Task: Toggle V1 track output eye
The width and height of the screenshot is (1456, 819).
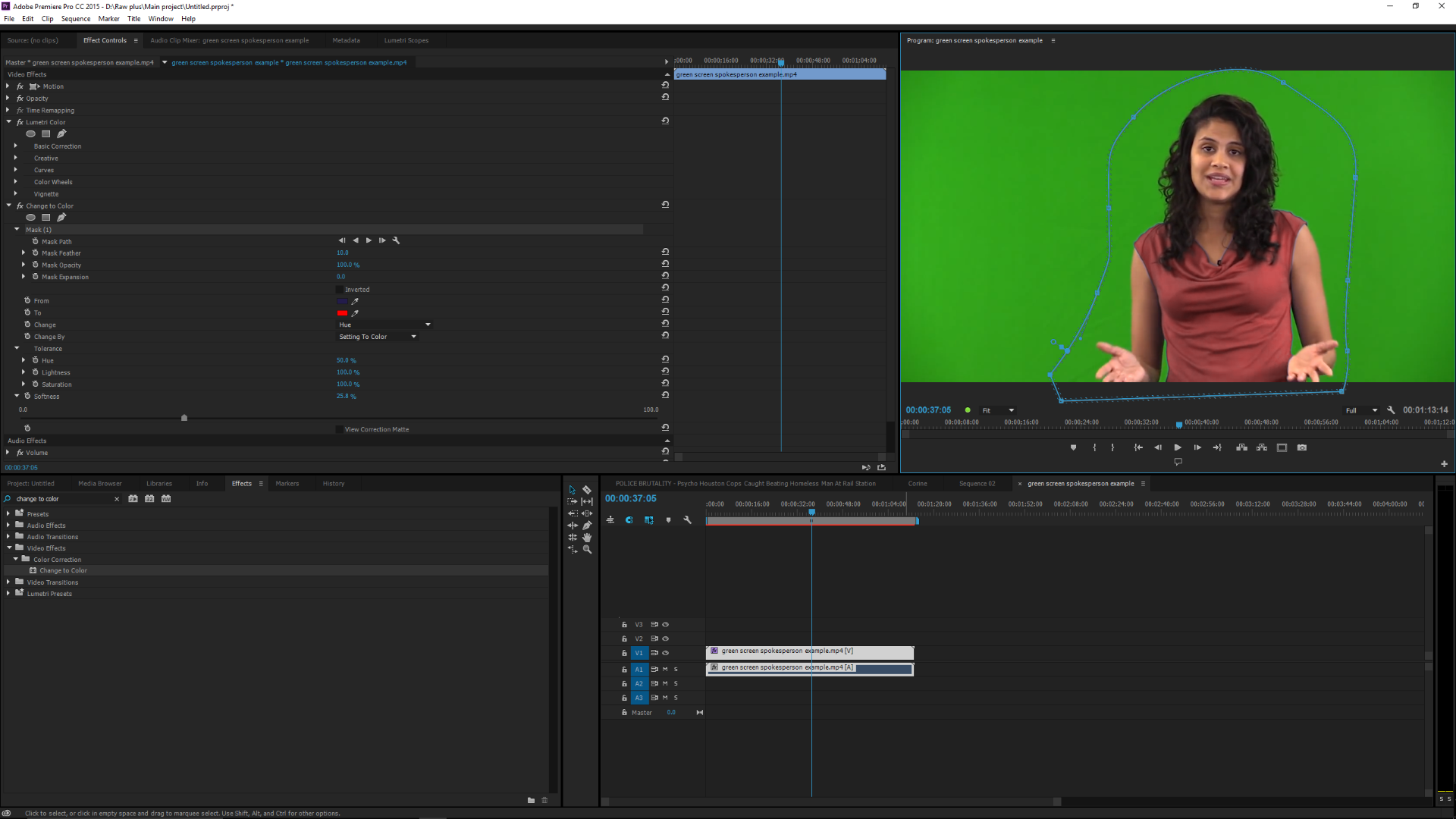Action: [x=666, y=653]
